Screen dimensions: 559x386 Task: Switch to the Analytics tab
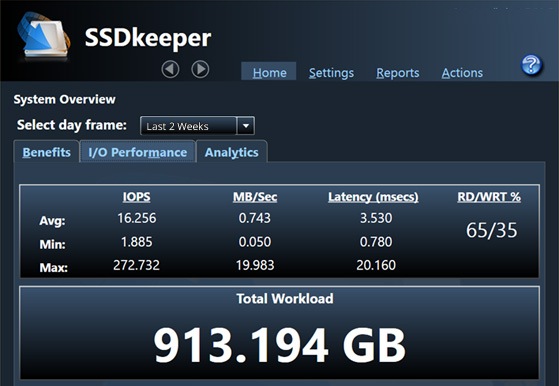coord(232,152)
